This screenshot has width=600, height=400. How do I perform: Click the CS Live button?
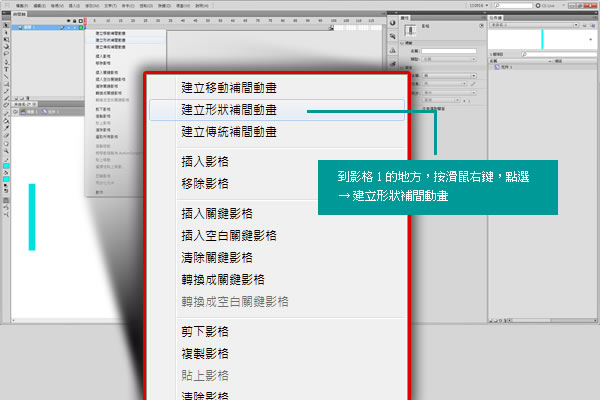click(x=545, y=6)
